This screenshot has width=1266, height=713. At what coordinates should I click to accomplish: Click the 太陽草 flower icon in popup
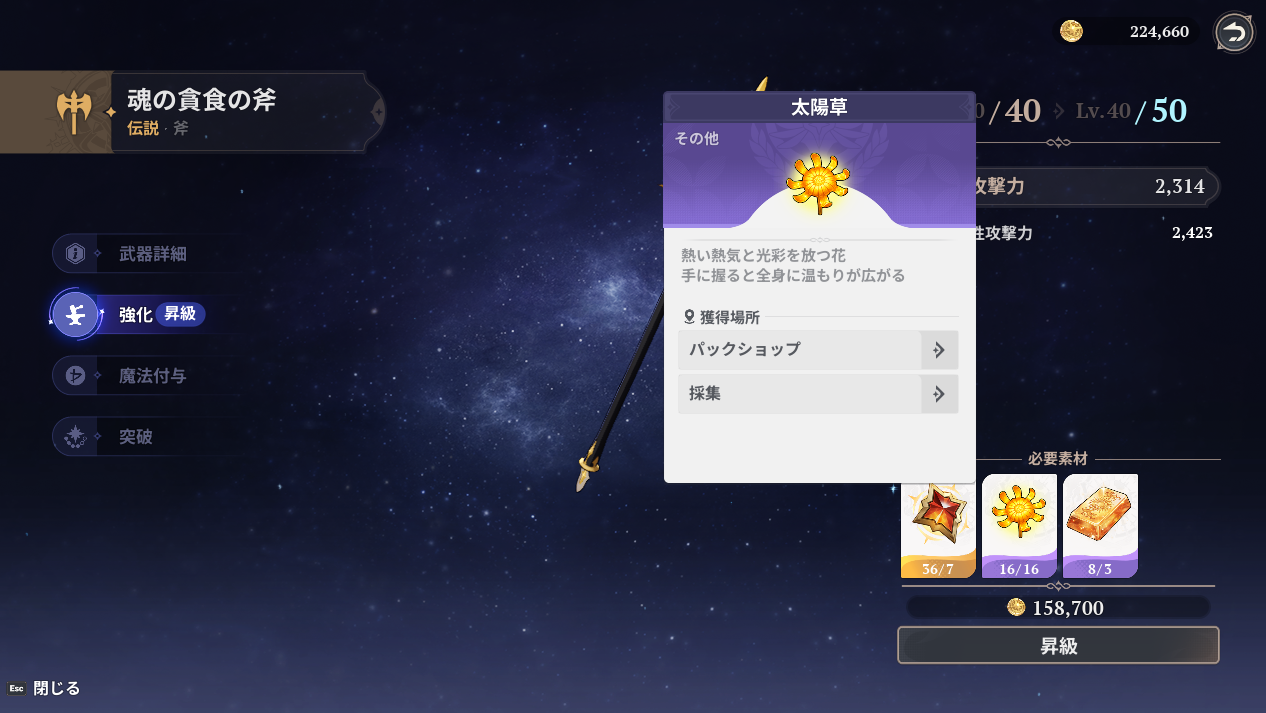(x=818, y=183)
